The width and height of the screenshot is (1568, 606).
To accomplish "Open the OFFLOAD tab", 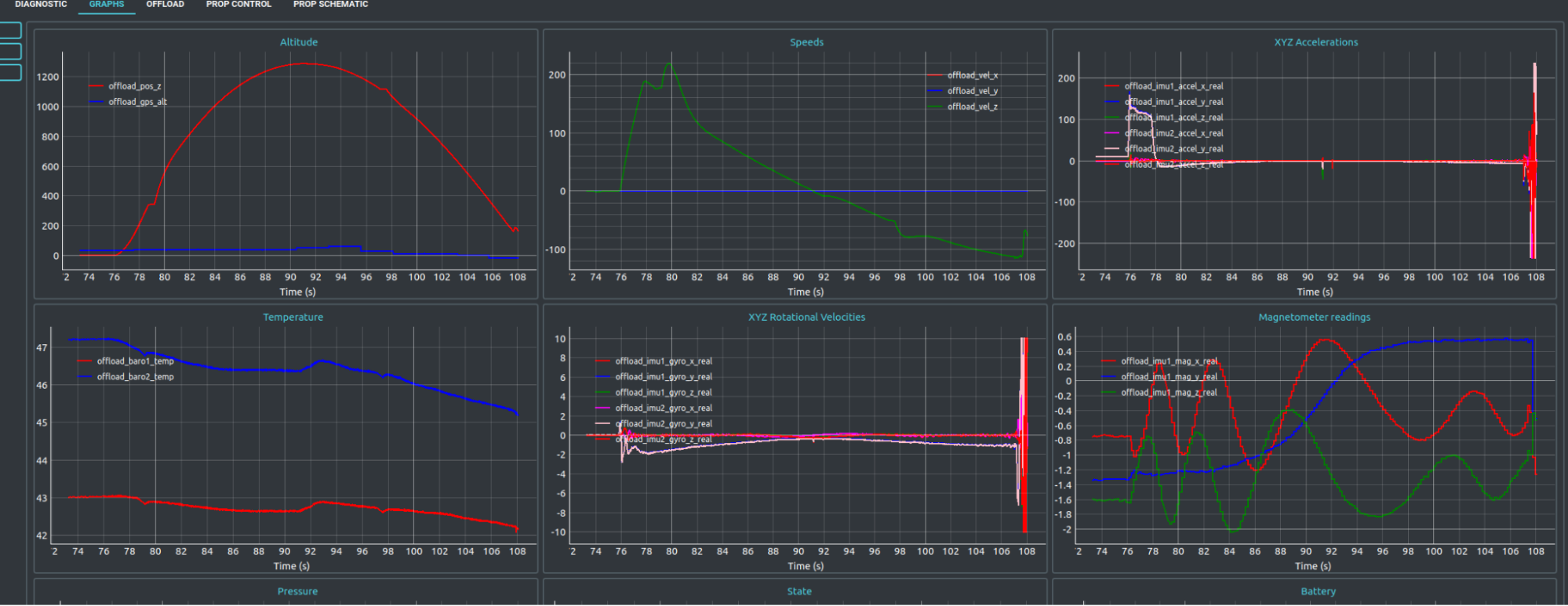I will coord(166,5).
